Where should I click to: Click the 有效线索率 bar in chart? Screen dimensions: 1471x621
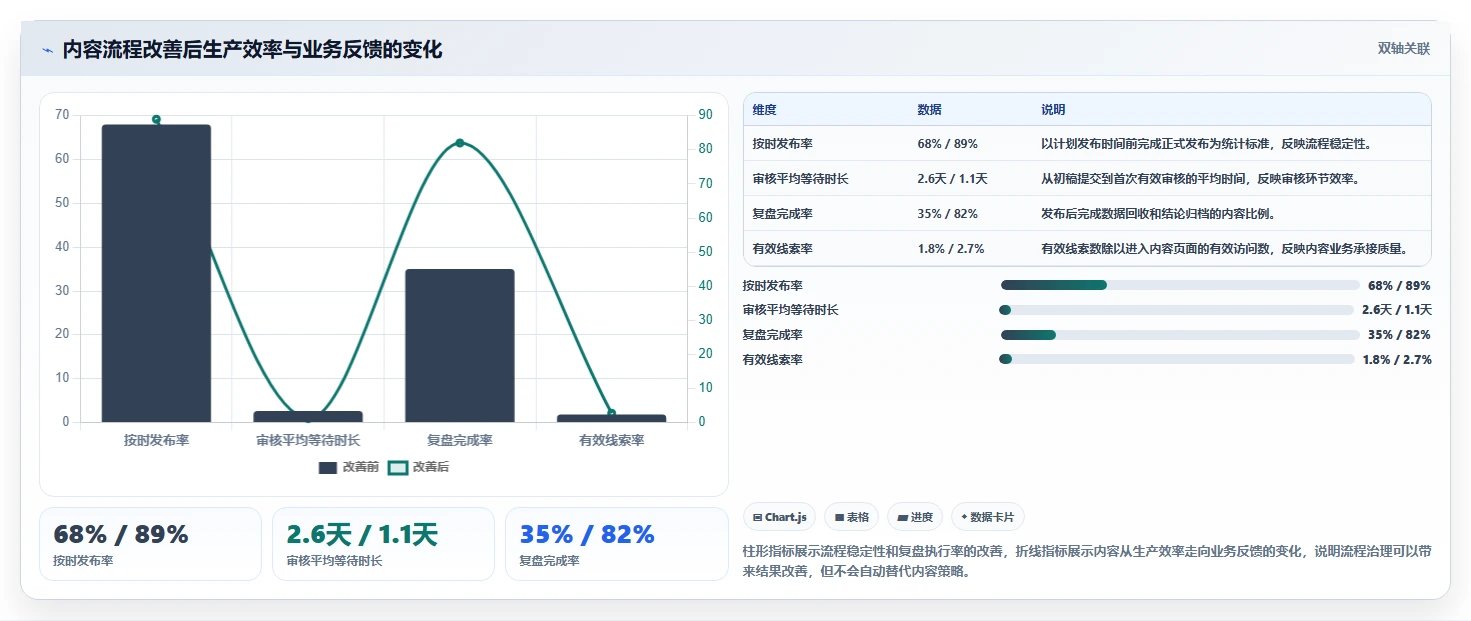click(x=611, y=418)
